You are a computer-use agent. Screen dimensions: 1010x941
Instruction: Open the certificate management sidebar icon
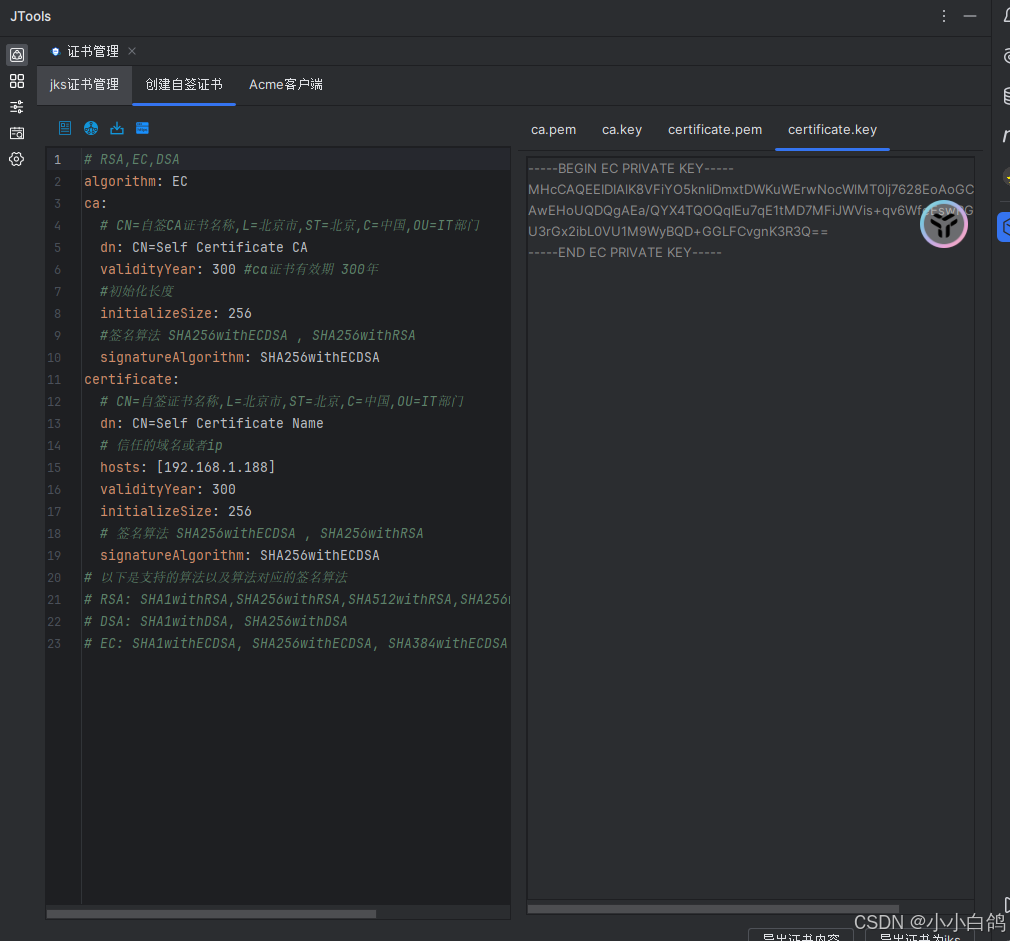pyautogui.click(x=17, y=55)
